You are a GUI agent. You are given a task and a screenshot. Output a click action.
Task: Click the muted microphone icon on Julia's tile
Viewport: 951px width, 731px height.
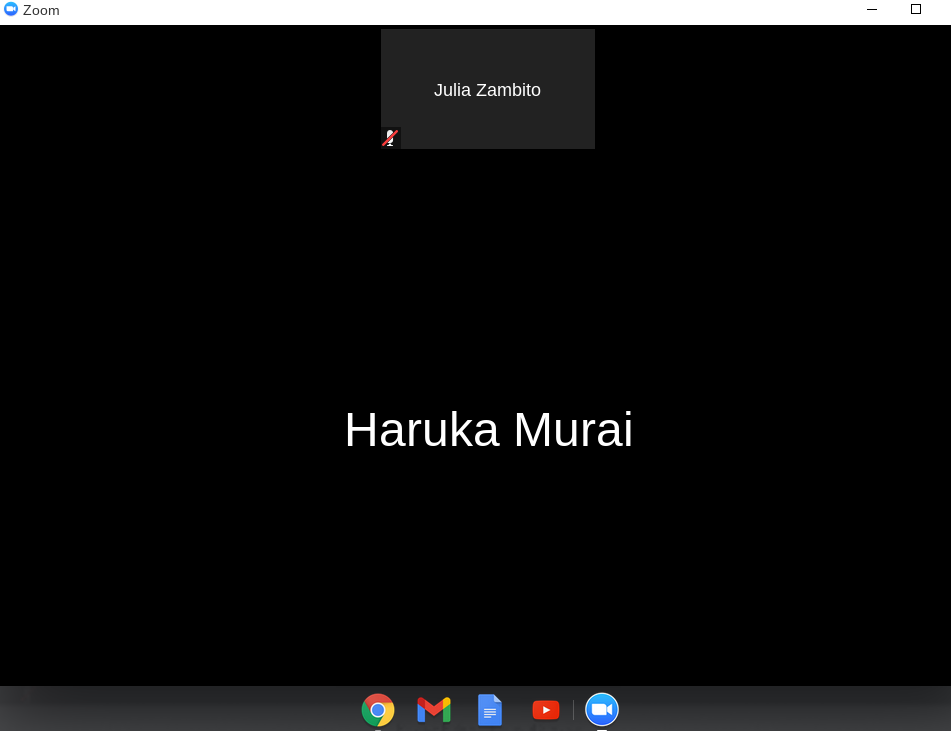[x=390, y=138]
